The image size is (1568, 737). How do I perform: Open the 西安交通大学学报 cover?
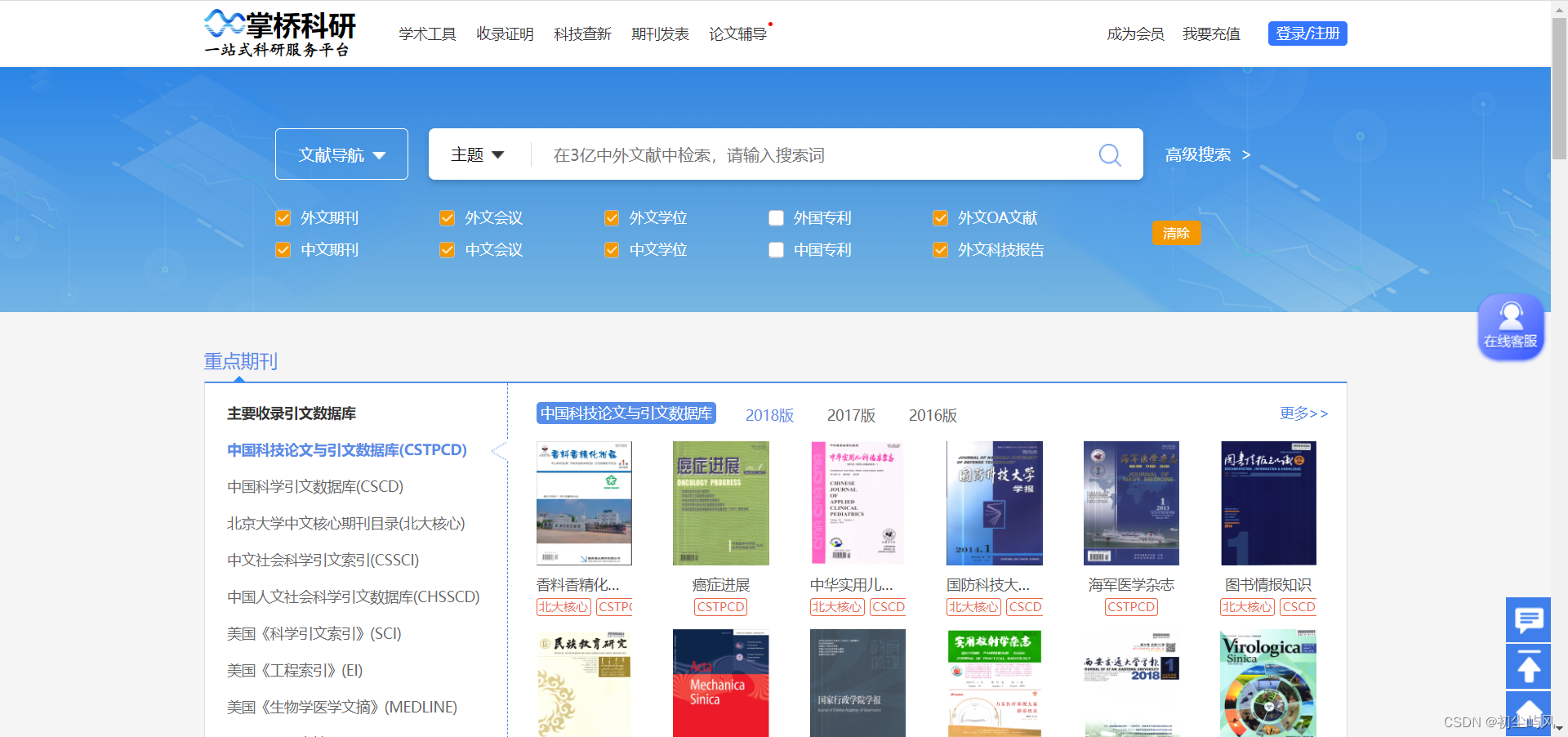pos(1131,683)
